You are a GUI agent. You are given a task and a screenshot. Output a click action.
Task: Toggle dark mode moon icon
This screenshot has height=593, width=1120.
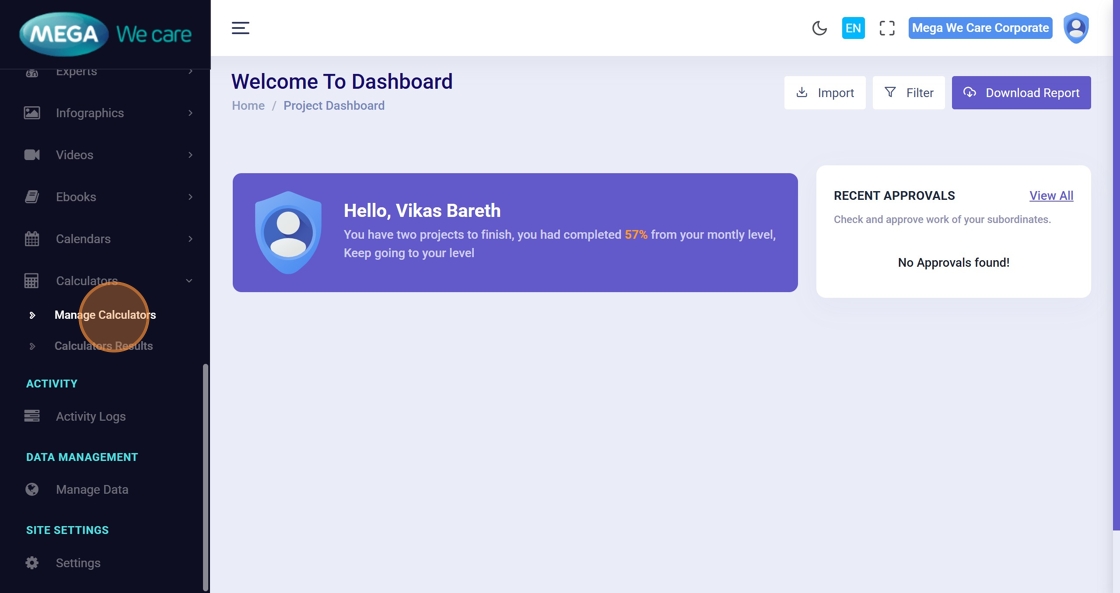pos(819,28)
